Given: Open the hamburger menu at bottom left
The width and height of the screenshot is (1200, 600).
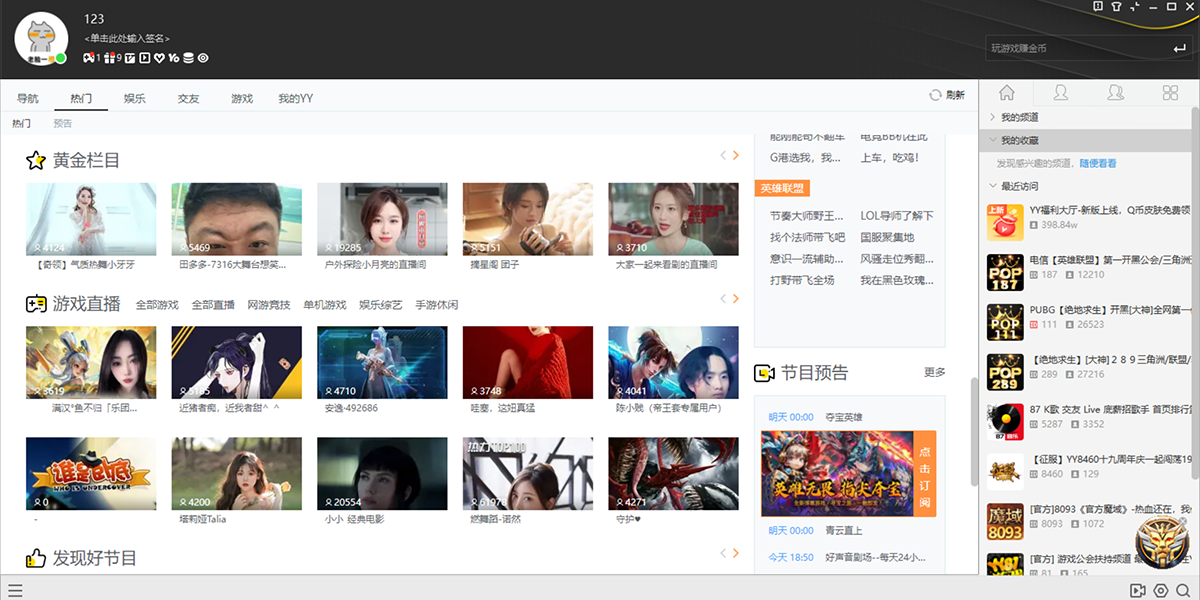Looking at the screenshot, I should [x=17, y=589].
